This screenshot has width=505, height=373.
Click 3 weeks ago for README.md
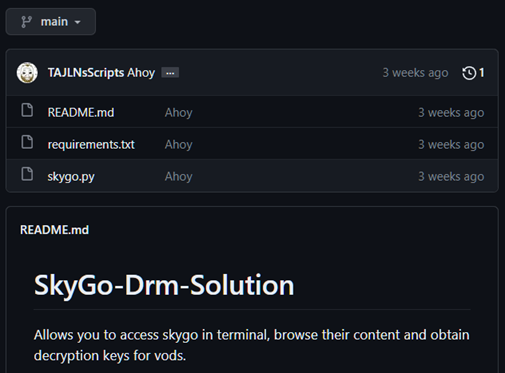click(451, 113)
